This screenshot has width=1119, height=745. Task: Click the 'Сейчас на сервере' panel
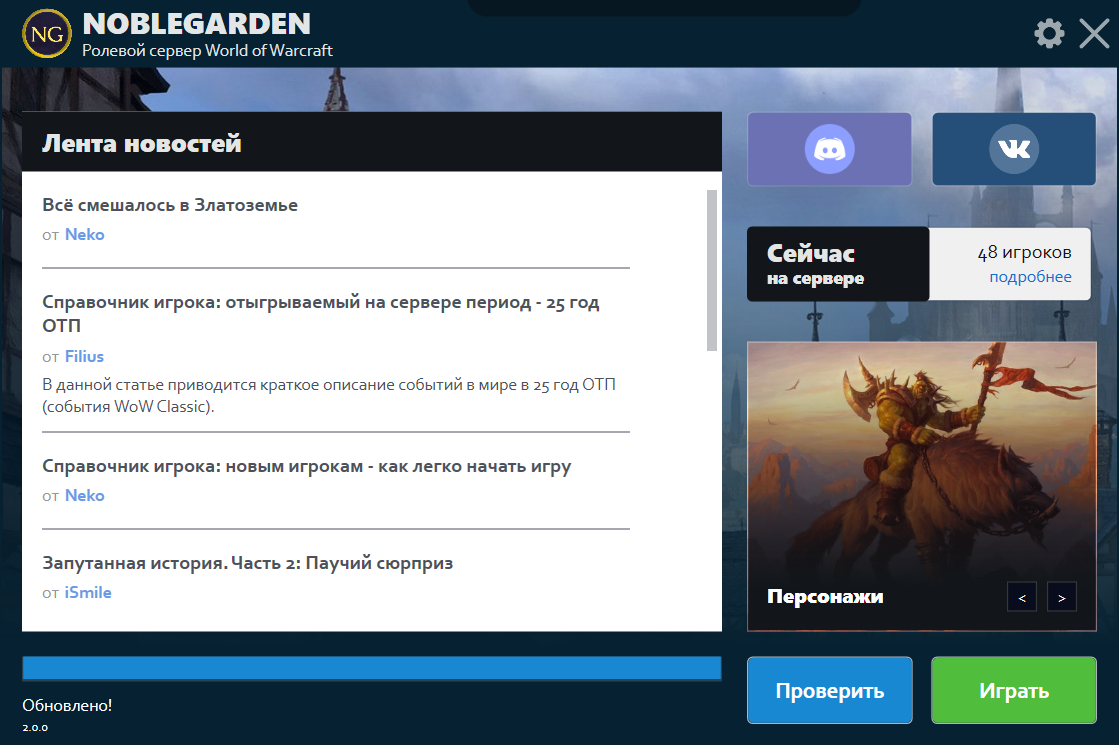[x=838, y=264]
